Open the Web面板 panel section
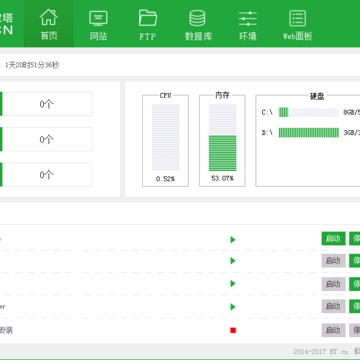This screenshot has width=360, height=360. click(x=297, y=24)
